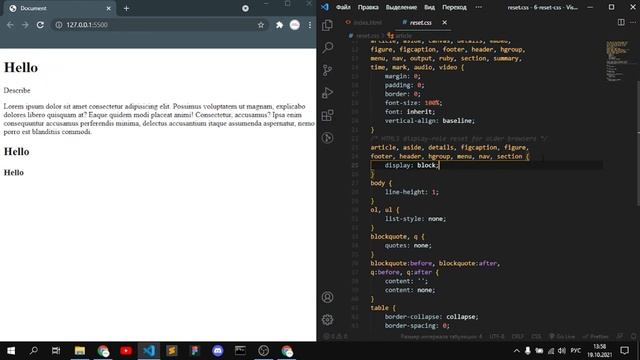Open a new Chrome tab with plus

click(126, 8)
